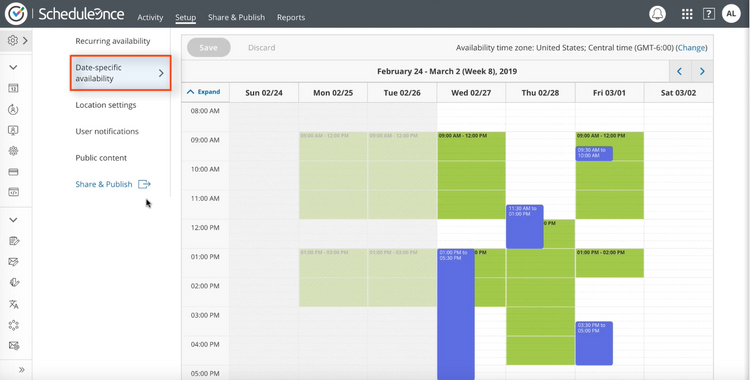This screenshot has height=380, width=750.
Task: Click the Save button
Action: pos(209,47)
